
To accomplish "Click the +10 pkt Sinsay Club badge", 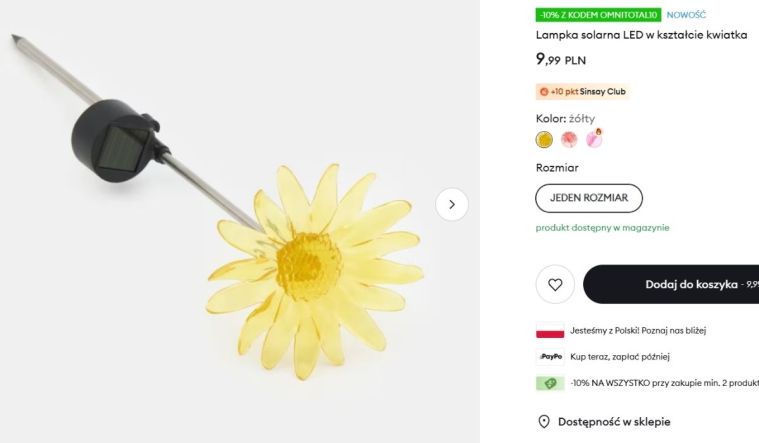I will tap(583, 92).
